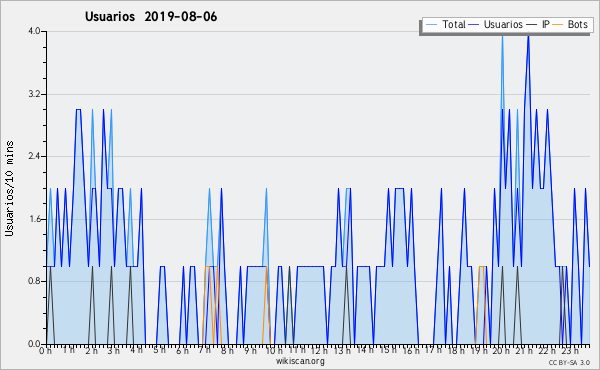Click the y-axis value 3.2
The width and height of the screenshot is (600, 370).
point(34,94)
